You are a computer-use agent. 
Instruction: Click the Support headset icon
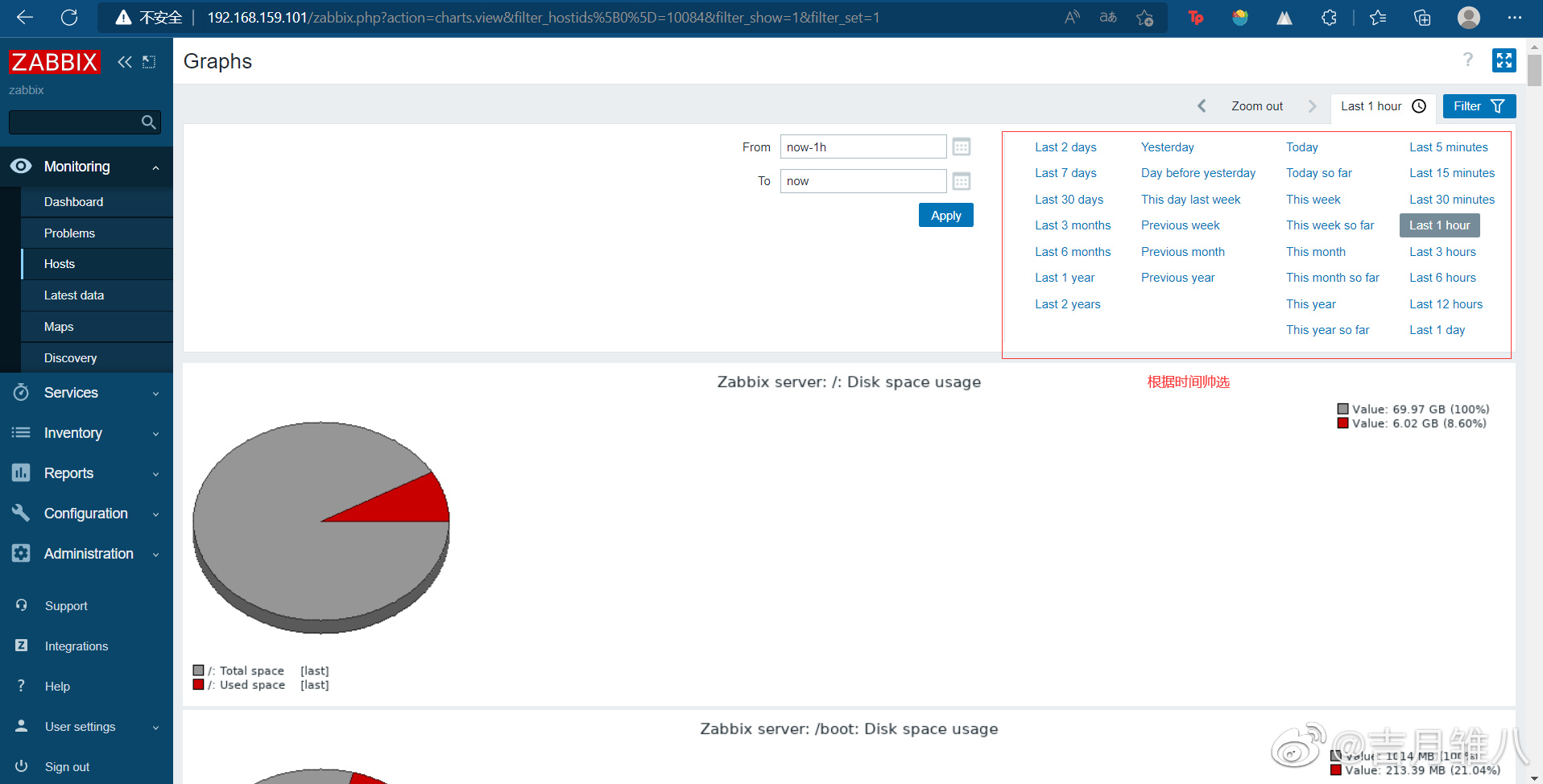(x=22, y=605)
